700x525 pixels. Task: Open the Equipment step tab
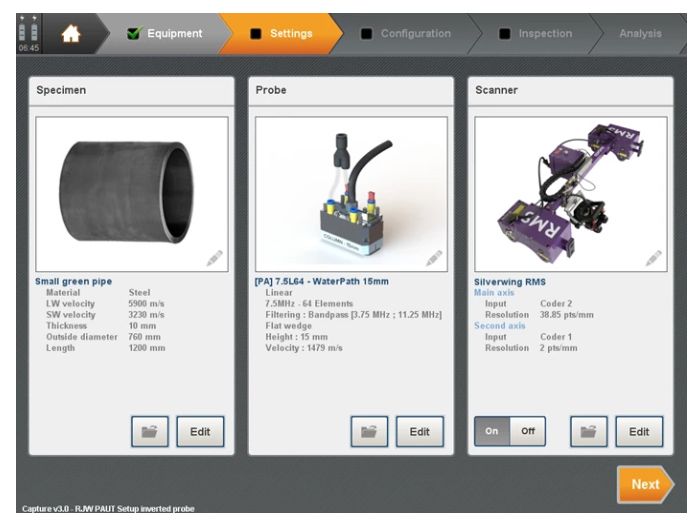(165, 33)
